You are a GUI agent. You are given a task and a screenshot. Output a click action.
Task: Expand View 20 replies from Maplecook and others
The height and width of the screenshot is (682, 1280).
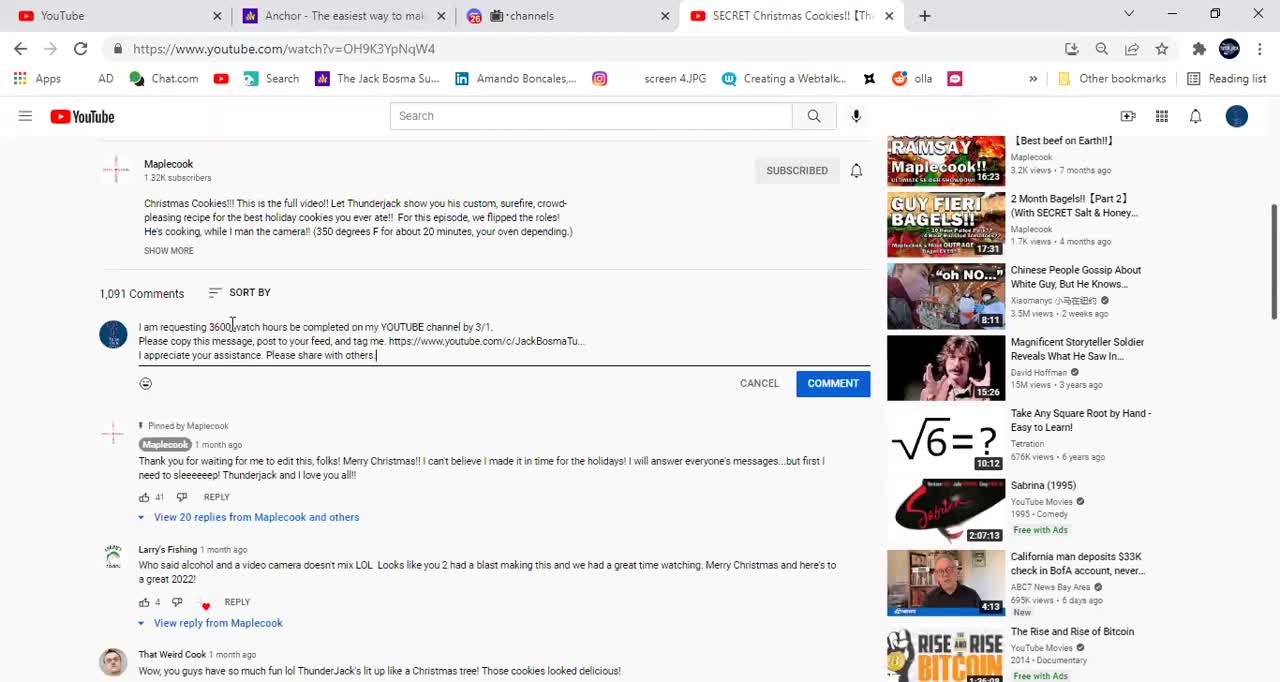[249, 517]
